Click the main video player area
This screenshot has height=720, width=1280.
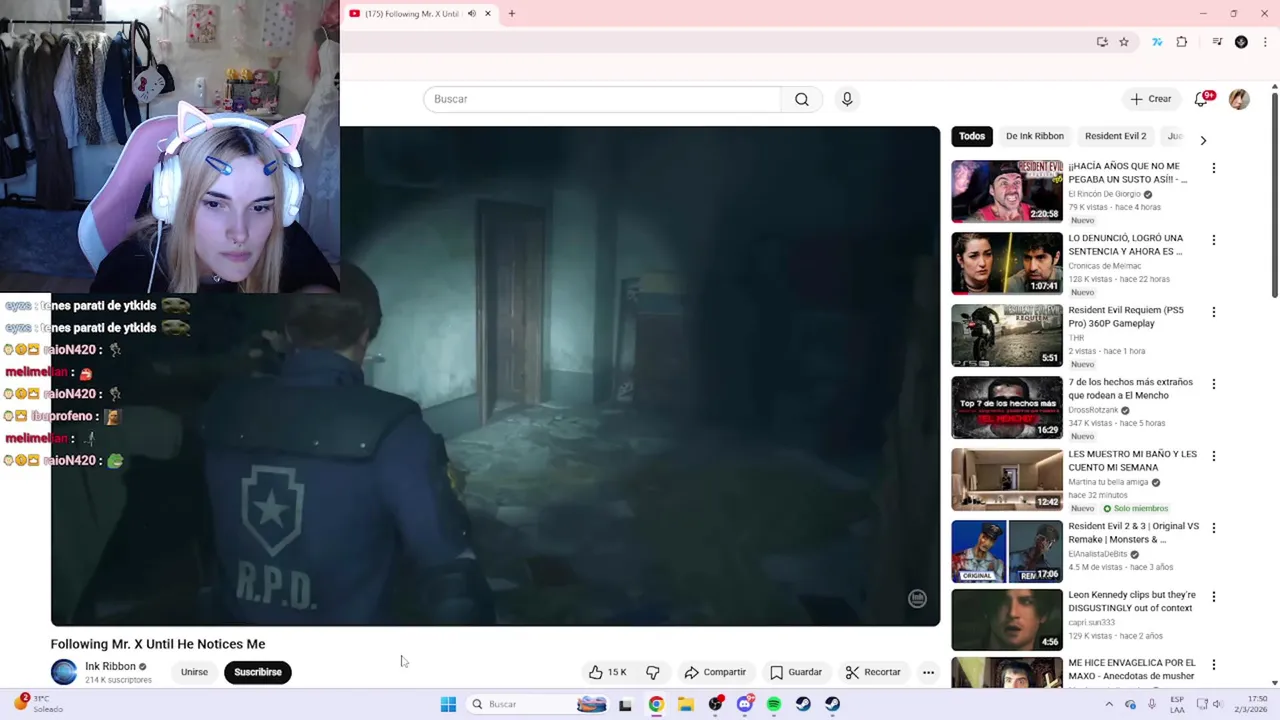tap(495, 376)
